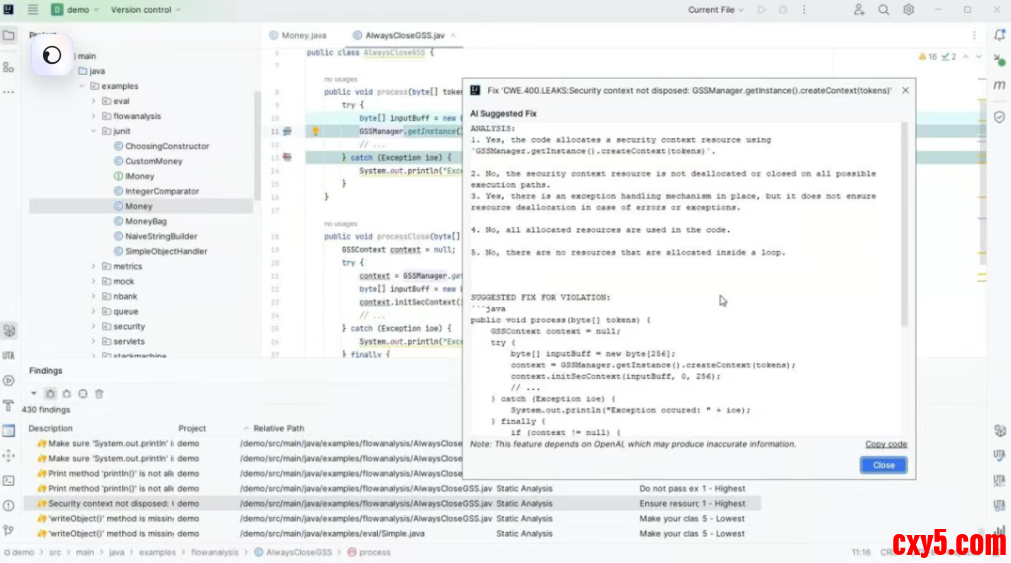This screenshot has height=563, width=1011.
Task: Expand the 'security' package folder
Action: click(94, 326)
